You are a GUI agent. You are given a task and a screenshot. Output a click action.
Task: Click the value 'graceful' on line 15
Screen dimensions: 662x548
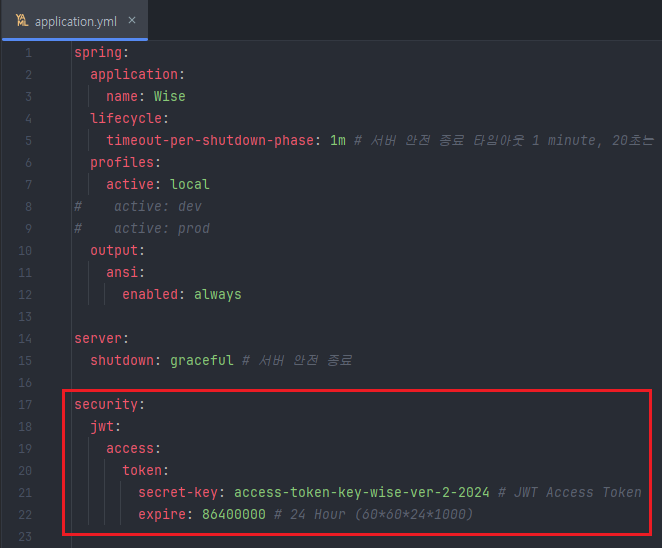pyautogui.click(x=201, y=360)
